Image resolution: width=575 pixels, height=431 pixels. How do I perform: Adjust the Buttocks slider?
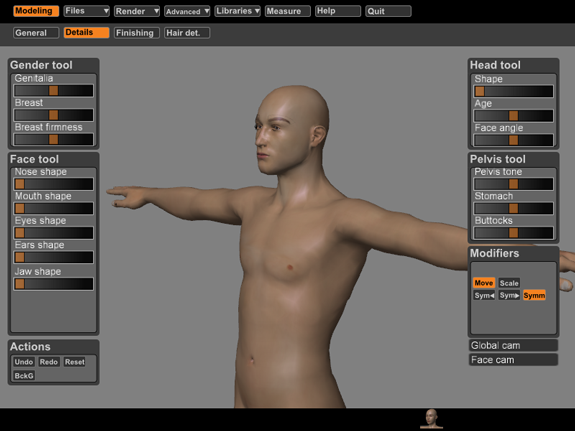tap(513, 233)
